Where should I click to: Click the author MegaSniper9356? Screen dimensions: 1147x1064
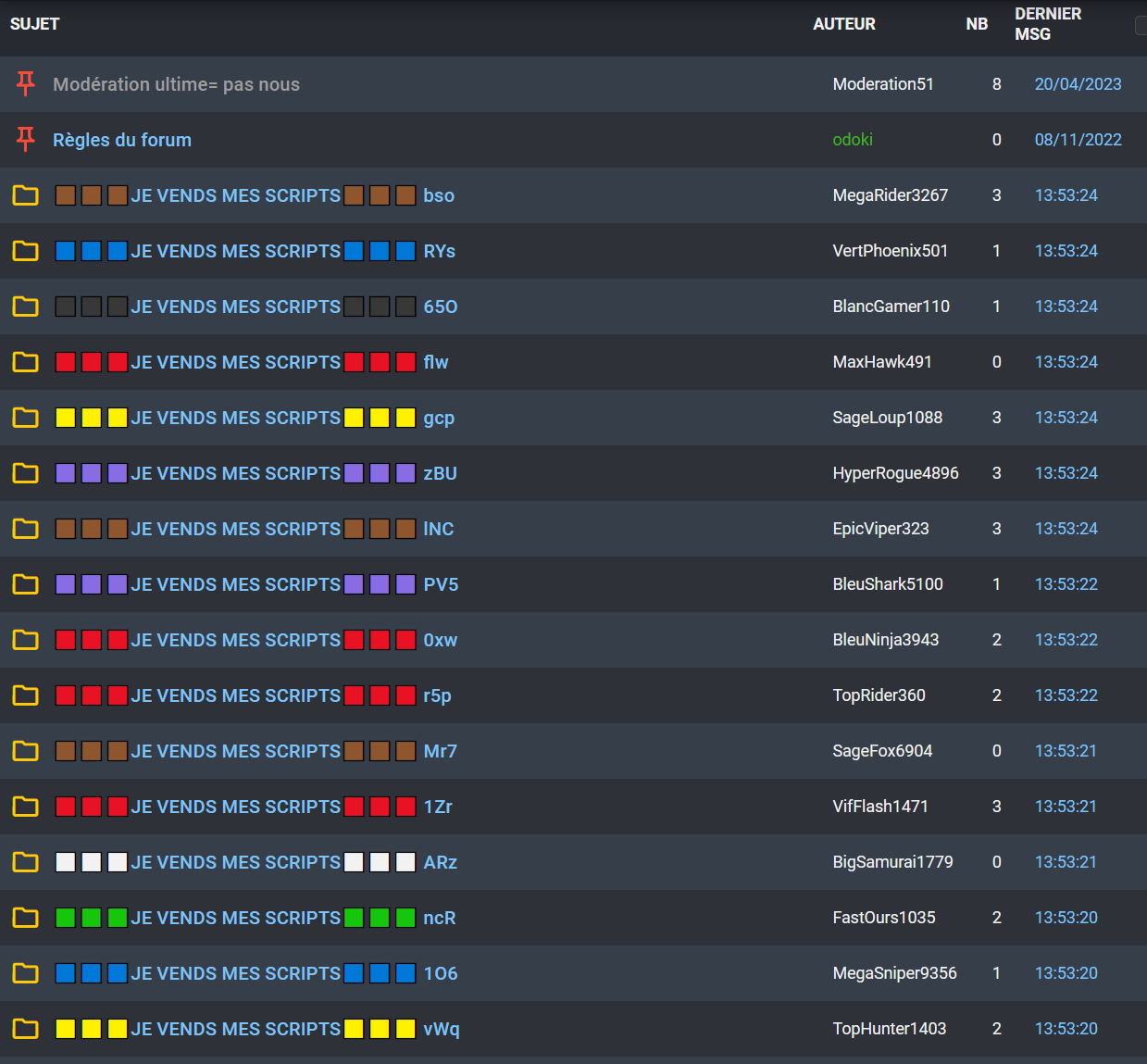pyautogui.click(x=894, y=973)
